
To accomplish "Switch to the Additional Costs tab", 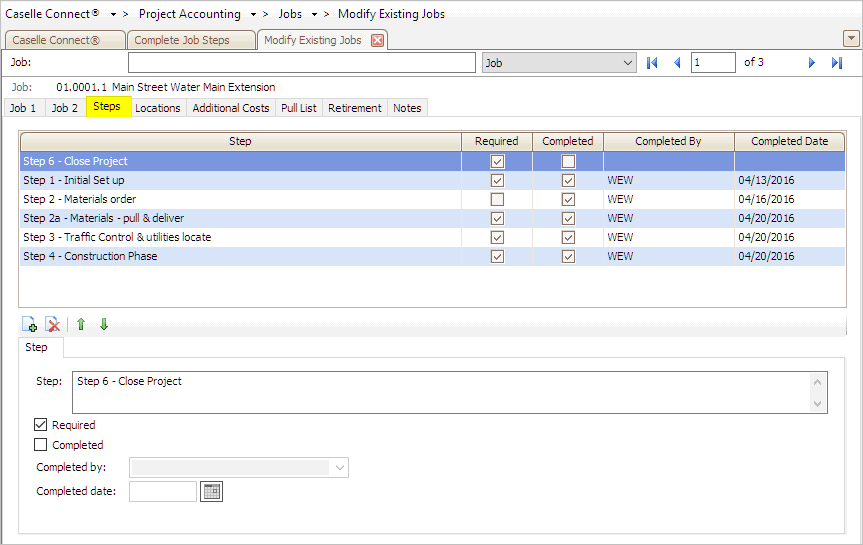I will 230,108.
